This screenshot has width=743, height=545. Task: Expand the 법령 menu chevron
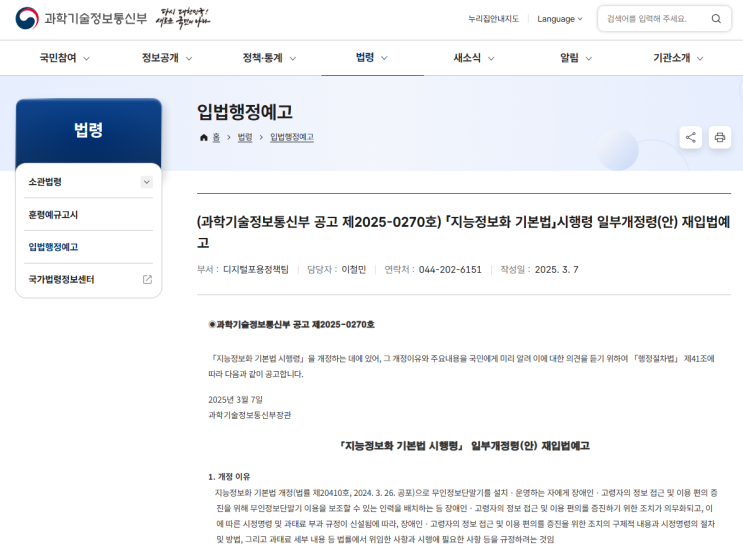pos(384,58)
